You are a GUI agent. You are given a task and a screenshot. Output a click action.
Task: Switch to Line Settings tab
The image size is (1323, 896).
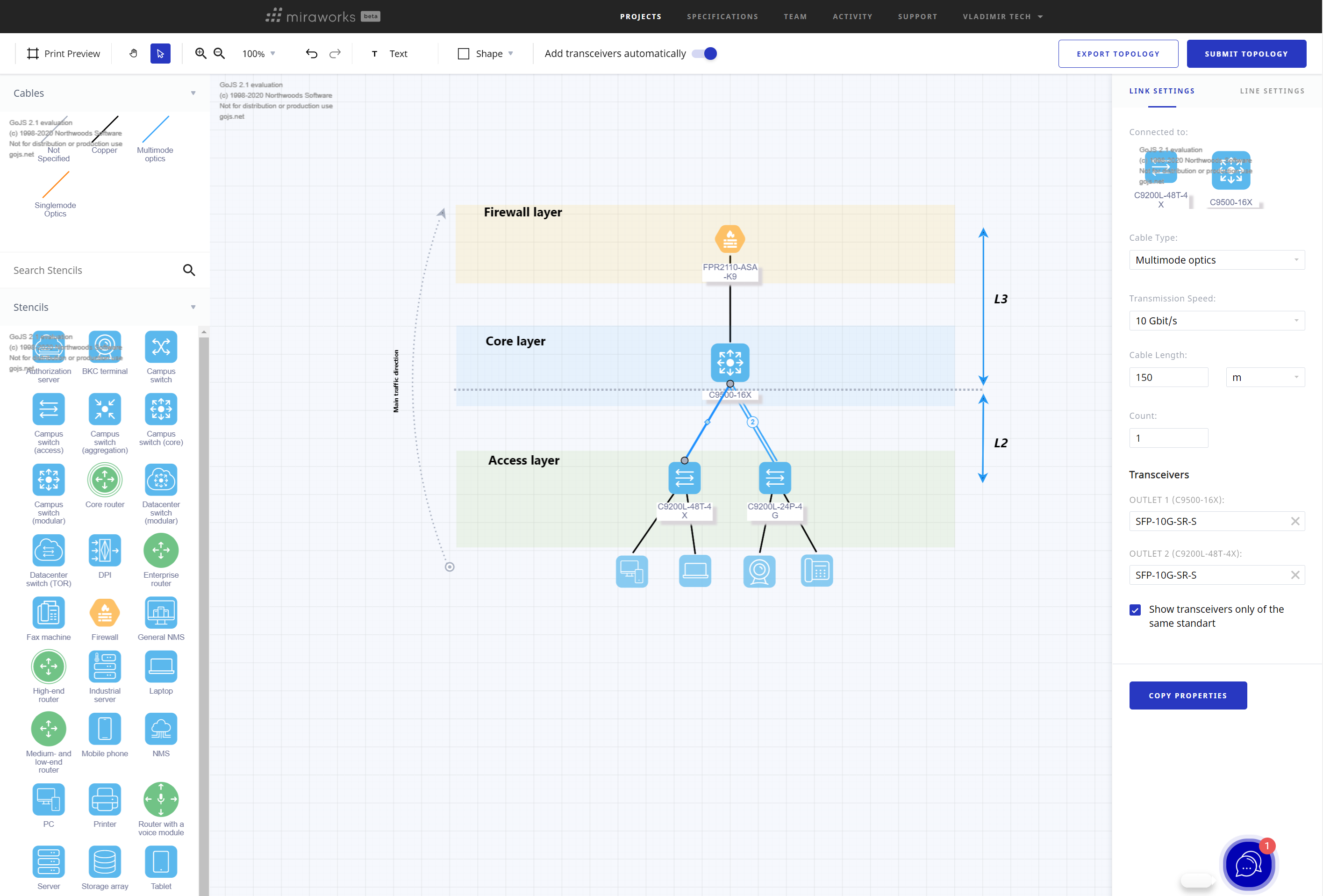[1272, 91]
